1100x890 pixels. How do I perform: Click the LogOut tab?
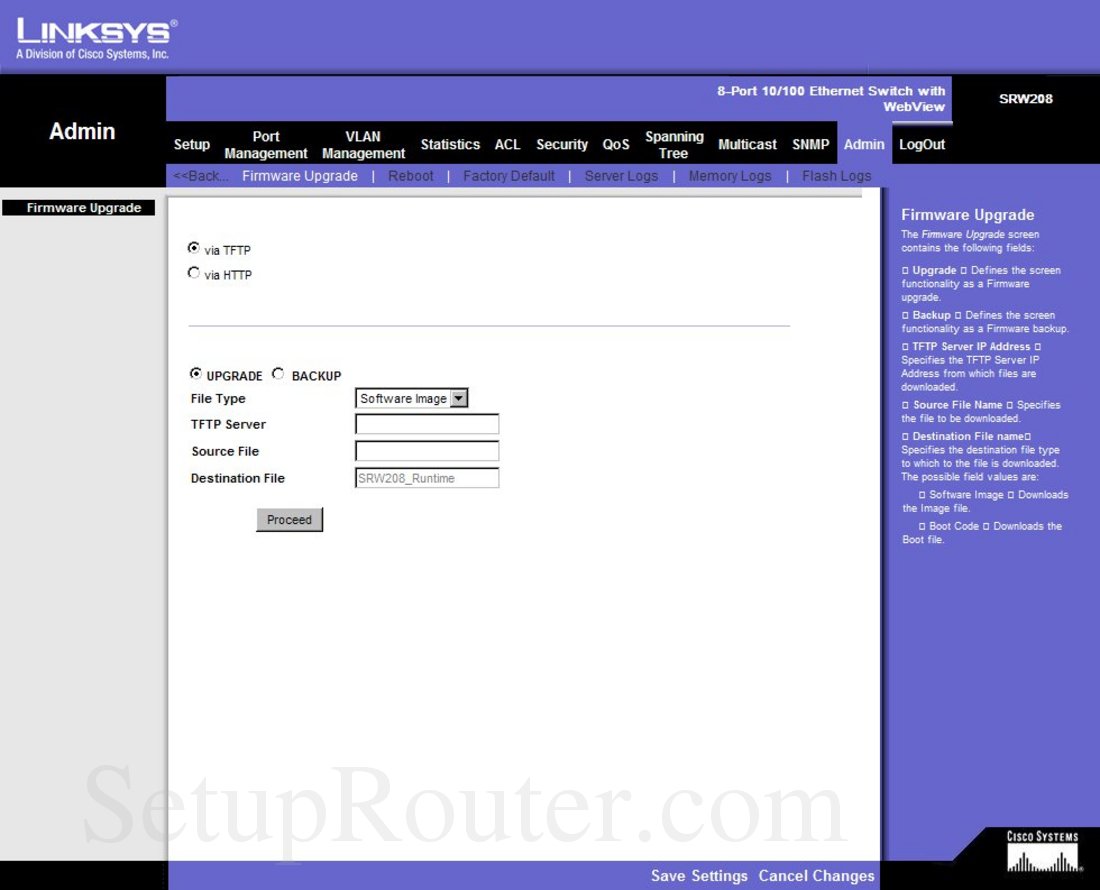922,144
